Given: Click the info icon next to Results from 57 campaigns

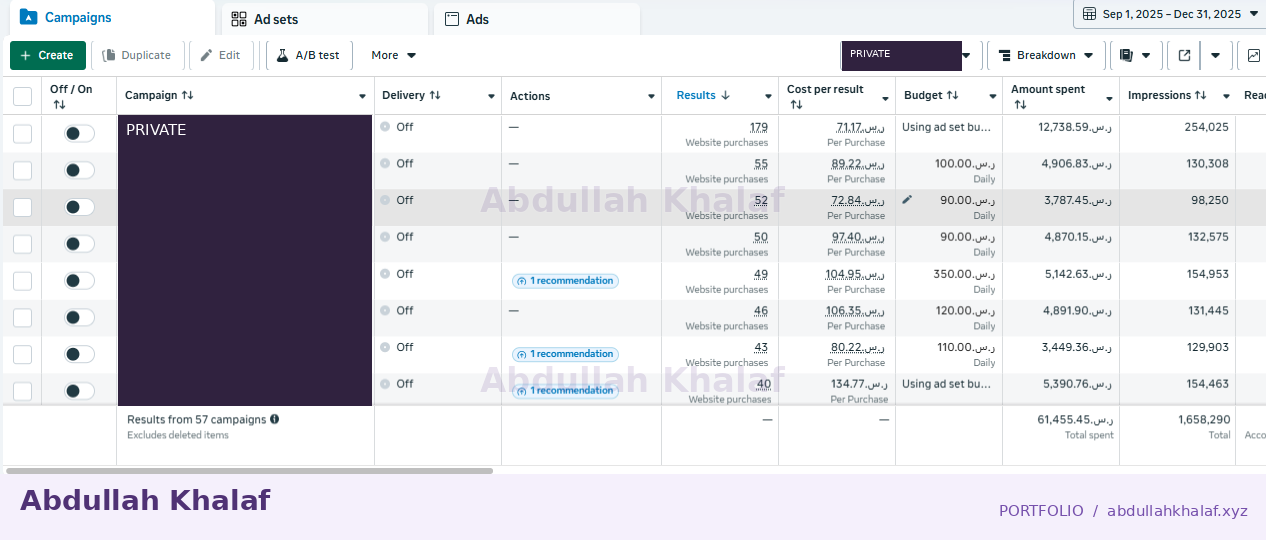Looking at the screenshot, I should [275, 419].
